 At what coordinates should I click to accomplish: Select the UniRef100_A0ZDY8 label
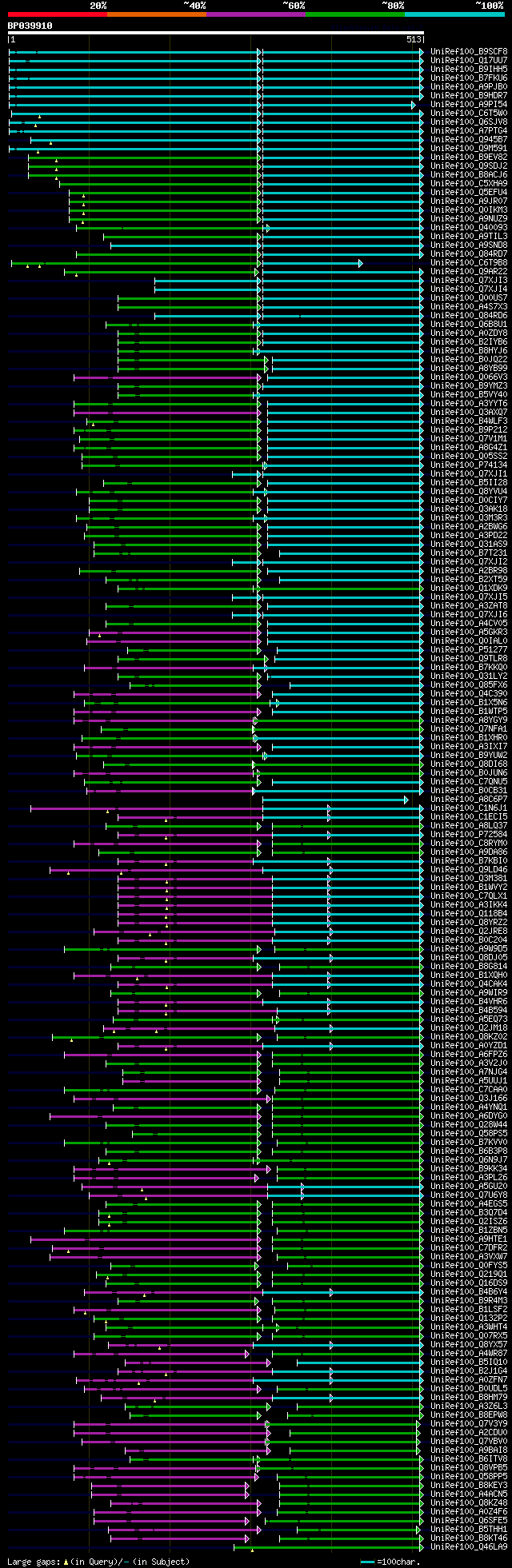tap(469, 333)
